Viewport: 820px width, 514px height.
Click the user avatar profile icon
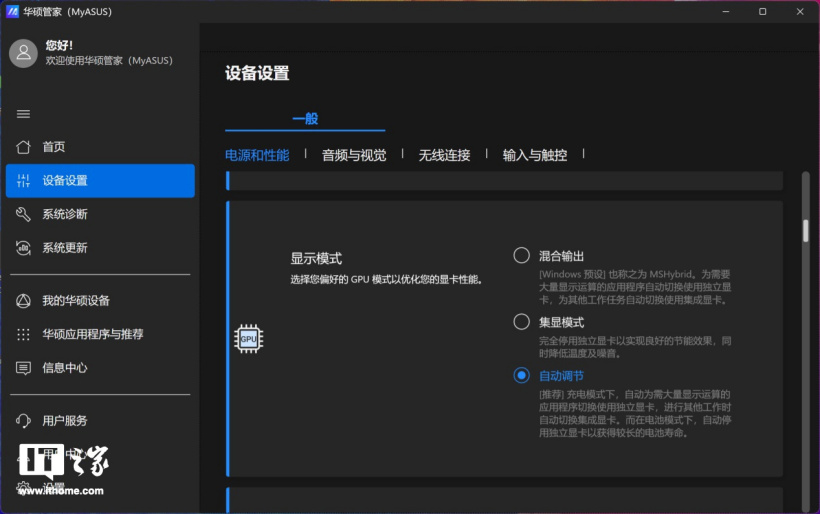pyautogui.click(x=23, y=53)
